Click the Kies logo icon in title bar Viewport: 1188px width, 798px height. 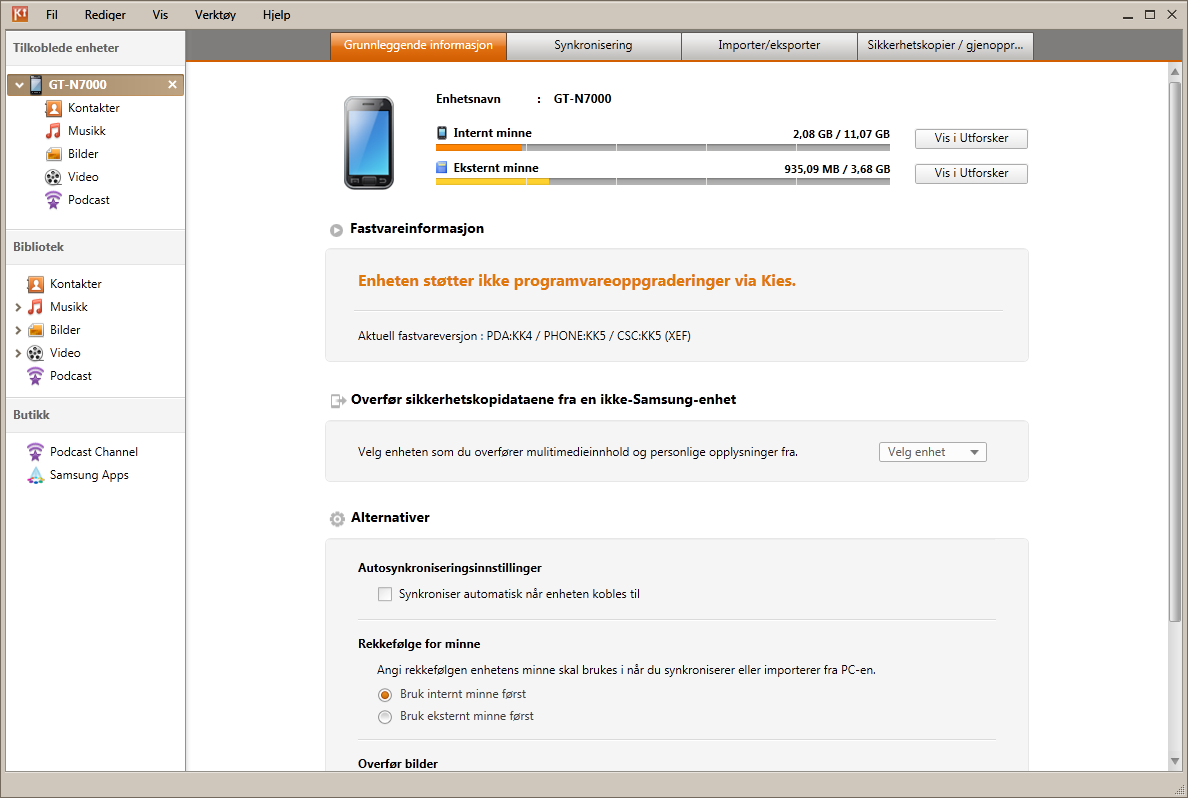coord(20,14)
